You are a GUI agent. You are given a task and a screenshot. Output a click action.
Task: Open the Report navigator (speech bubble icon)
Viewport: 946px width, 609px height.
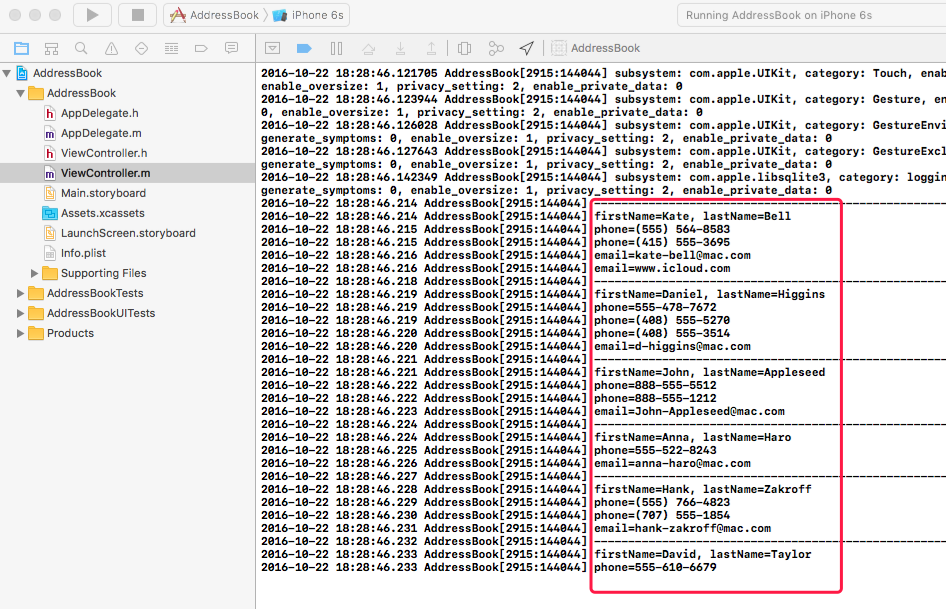point(231,48)
